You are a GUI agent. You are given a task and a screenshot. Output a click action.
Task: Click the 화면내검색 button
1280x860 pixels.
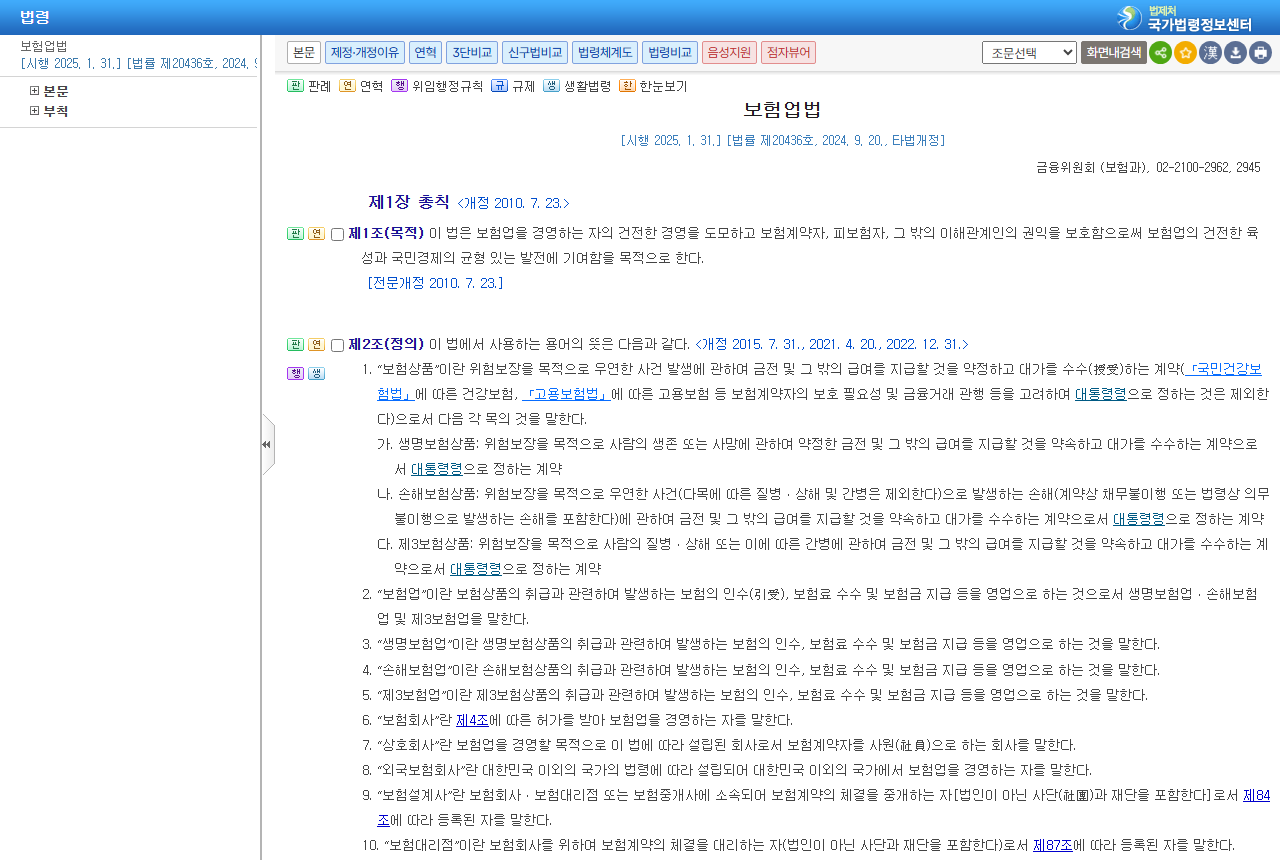(1114, 52)
